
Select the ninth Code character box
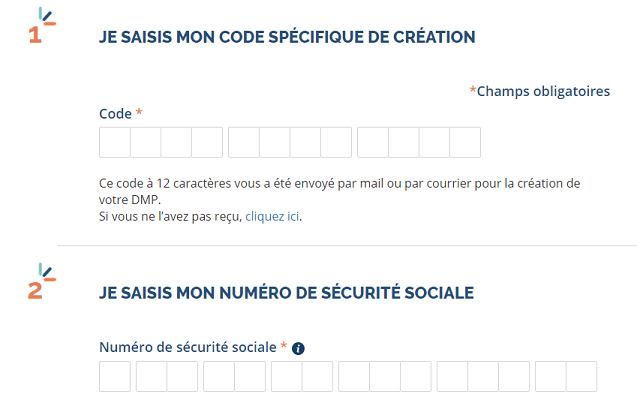373,143
